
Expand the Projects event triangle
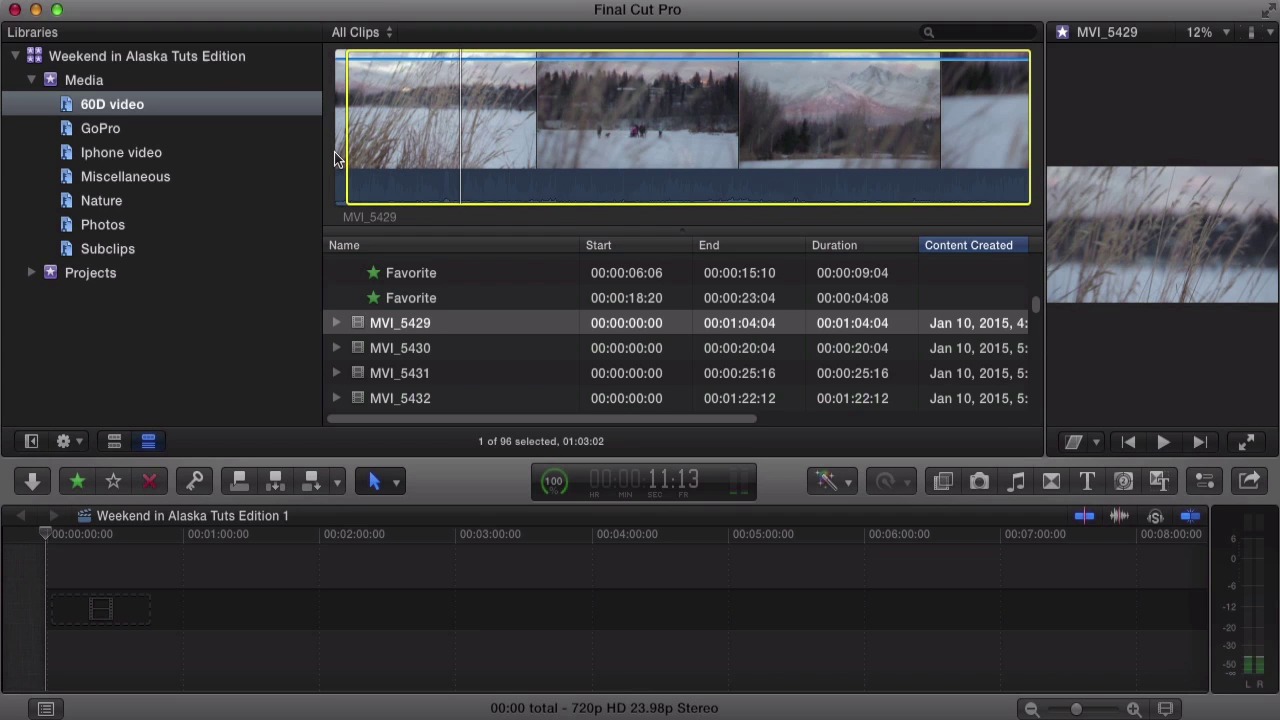point(32,272)
